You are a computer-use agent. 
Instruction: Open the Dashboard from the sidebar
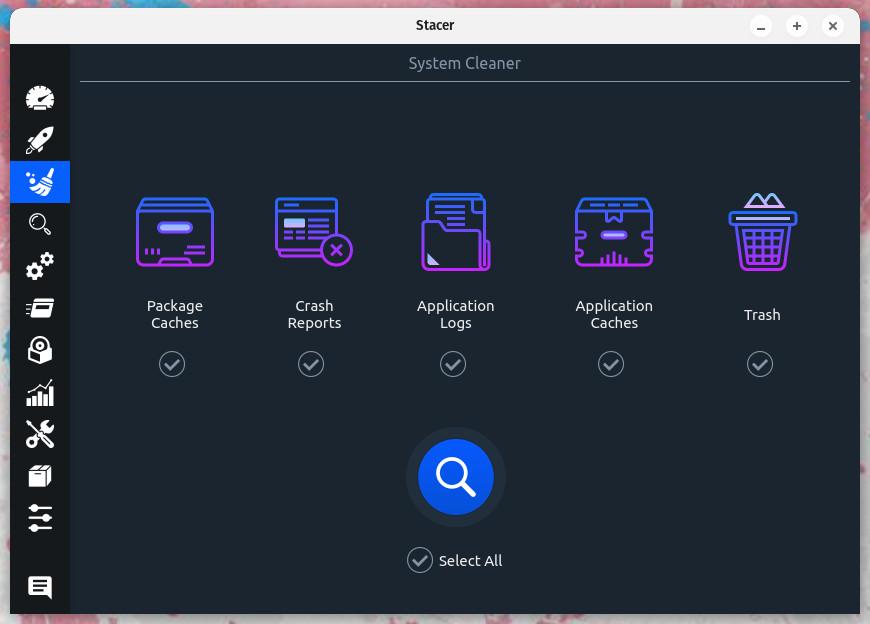coord(40,98)
